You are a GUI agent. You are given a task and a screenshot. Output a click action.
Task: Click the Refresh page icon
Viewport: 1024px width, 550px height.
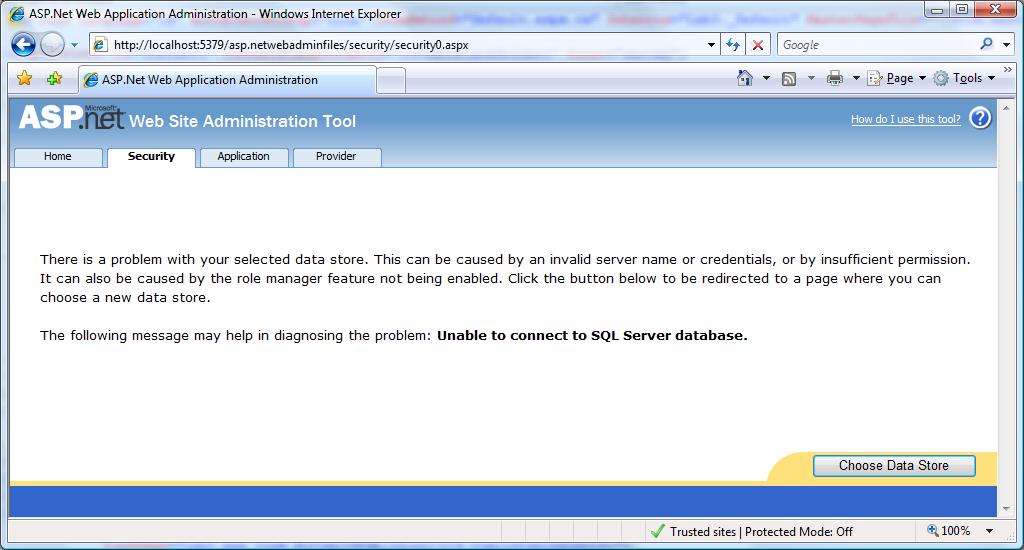coord(733,45)
